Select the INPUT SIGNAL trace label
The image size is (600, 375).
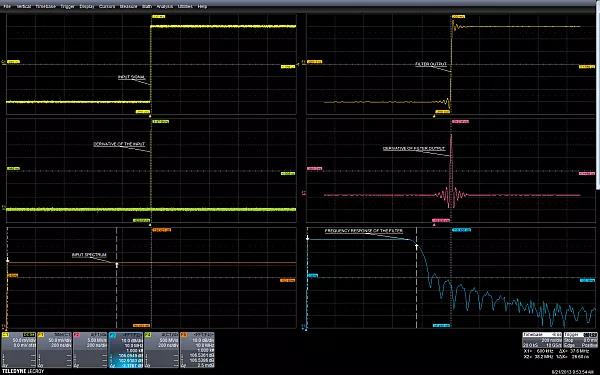coord(131,77)
